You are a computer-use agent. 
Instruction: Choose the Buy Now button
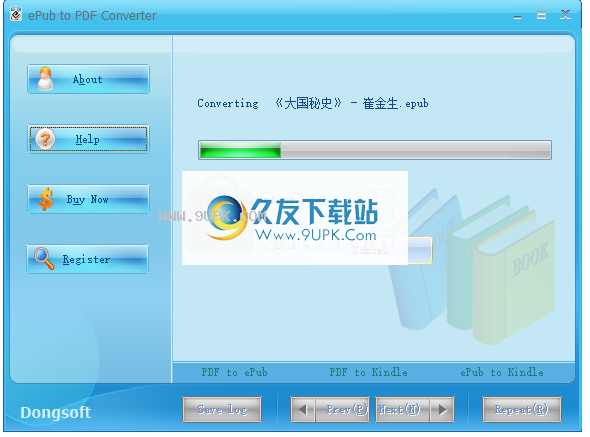click(88, 199)
